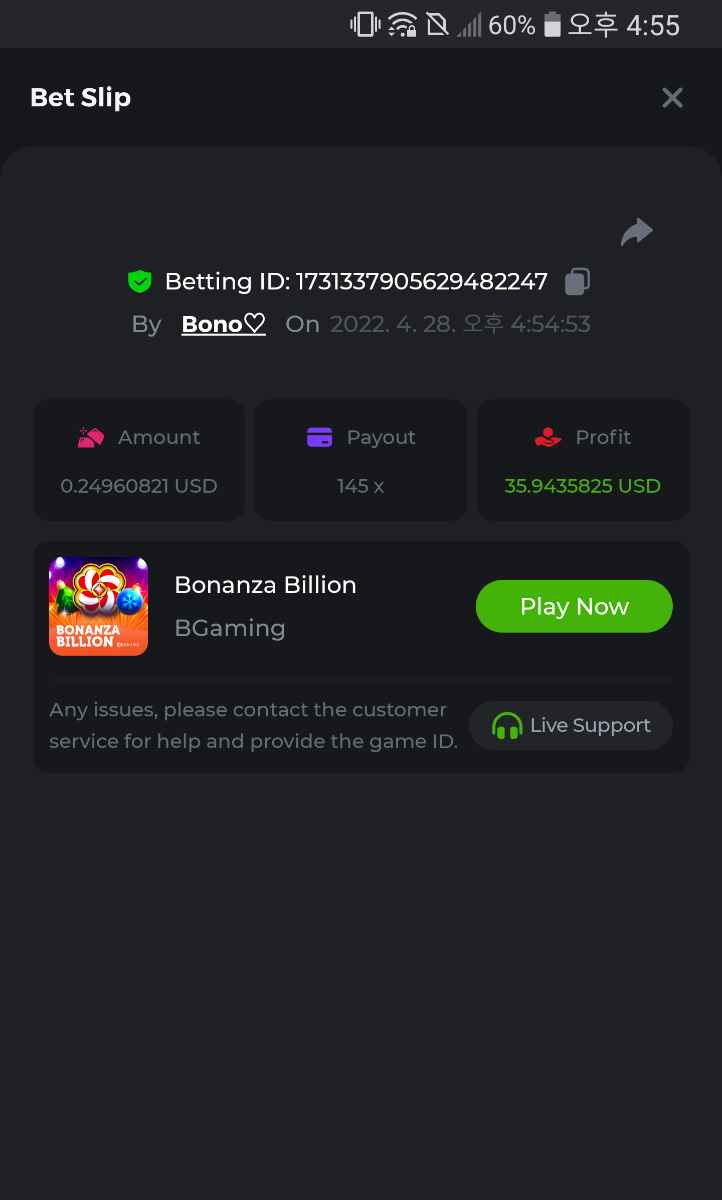Open Live Support chat

(571, 725)
